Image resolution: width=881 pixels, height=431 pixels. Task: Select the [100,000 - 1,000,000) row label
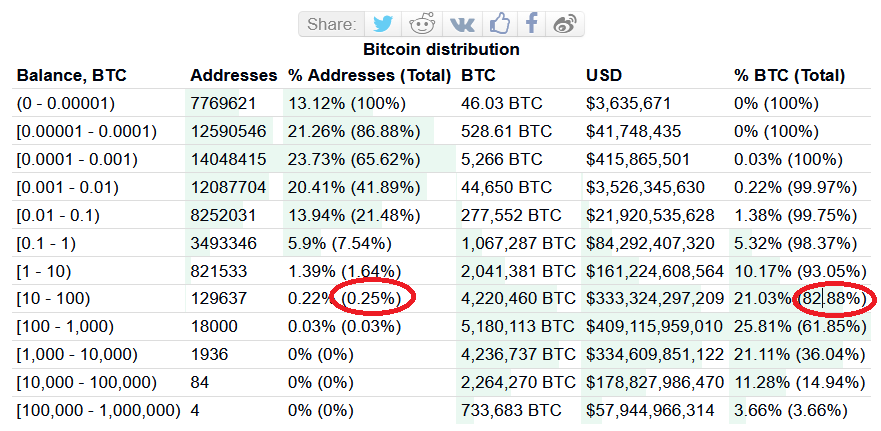click(99, 411)
